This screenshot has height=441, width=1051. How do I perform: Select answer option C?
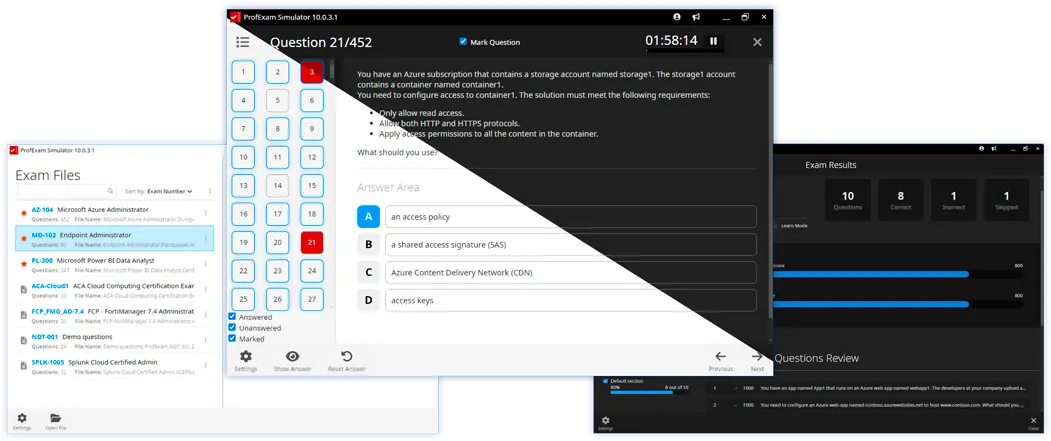[369, 273]
